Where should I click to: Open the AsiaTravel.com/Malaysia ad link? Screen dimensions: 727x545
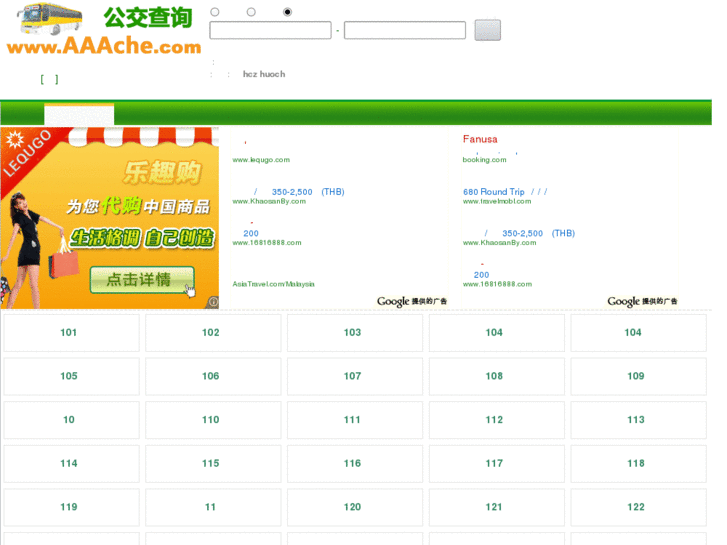(273, 284)
